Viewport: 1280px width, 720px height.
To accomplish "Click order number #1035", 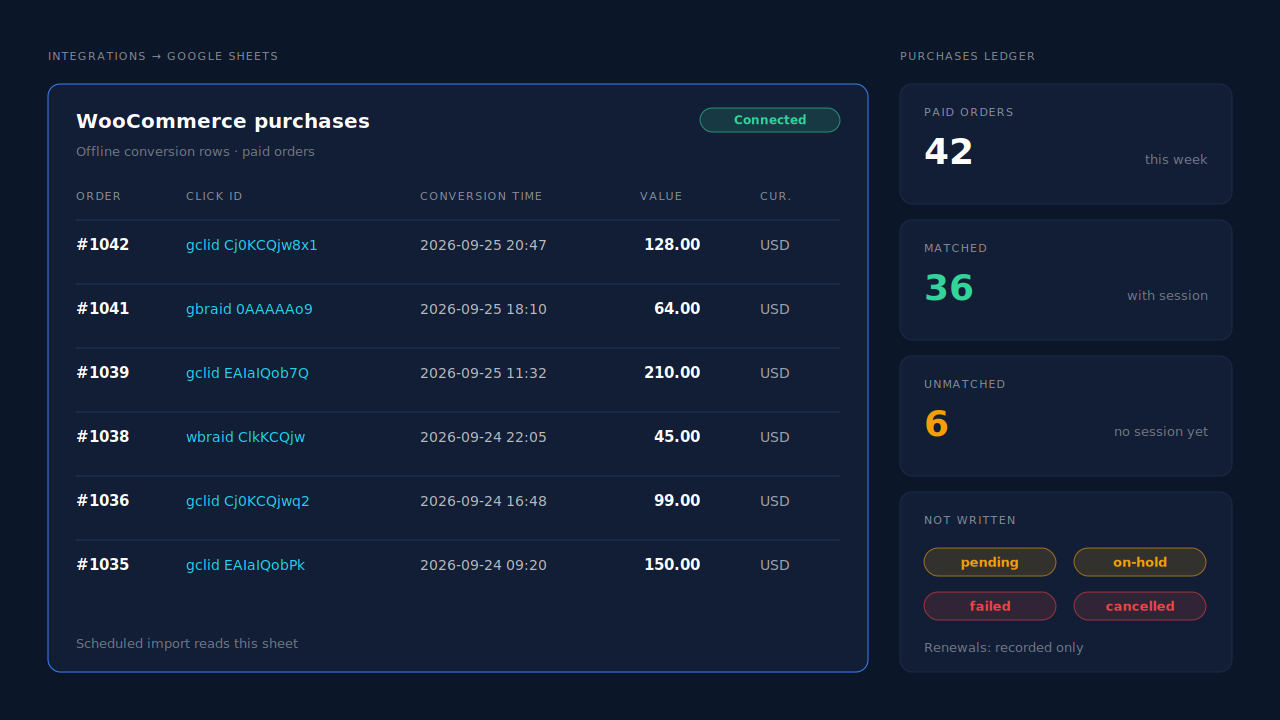I will pos(103,565).
